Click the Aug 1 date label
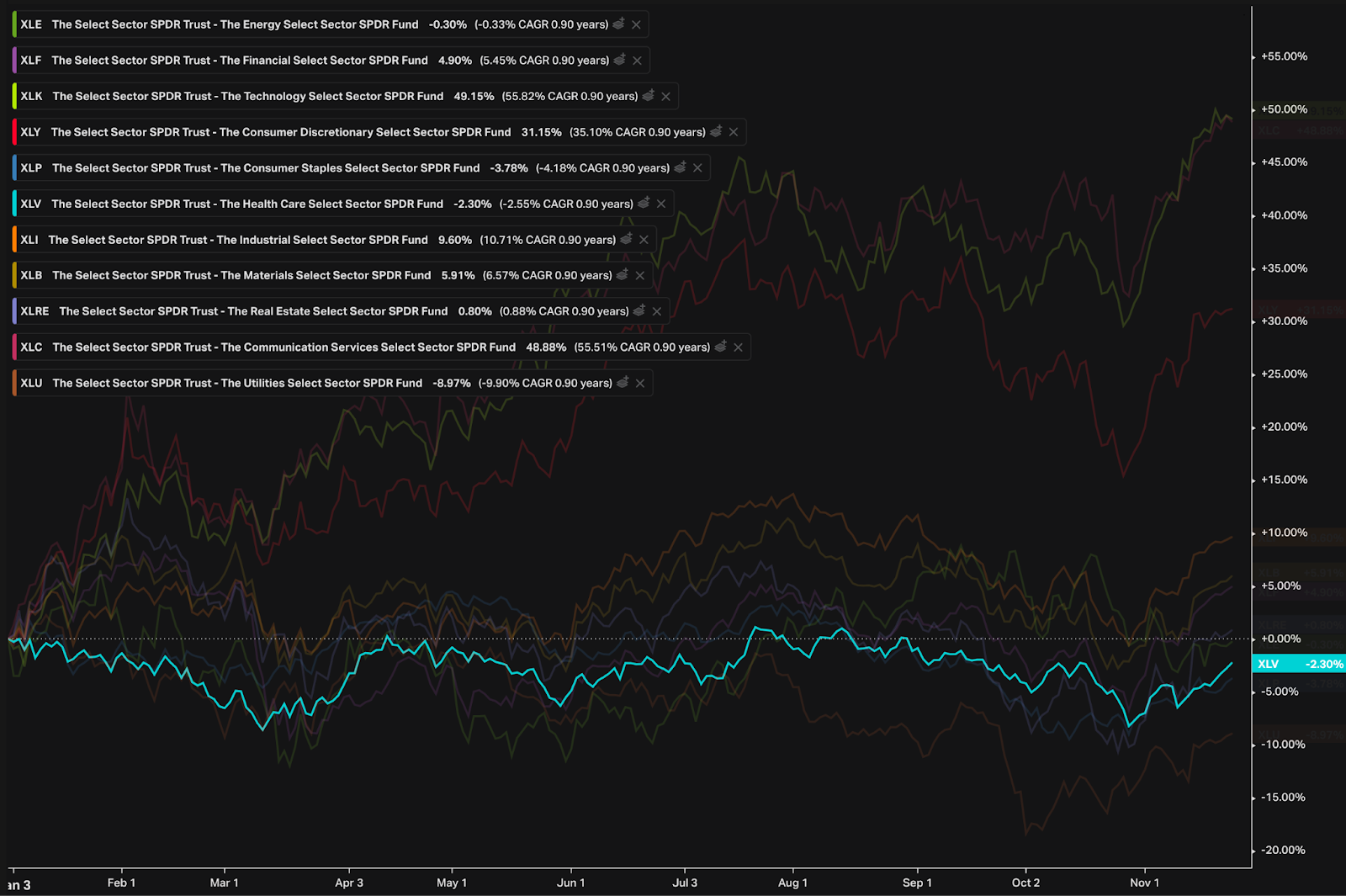Screen dimensions: 1346x896 click(x=792, y=883)
